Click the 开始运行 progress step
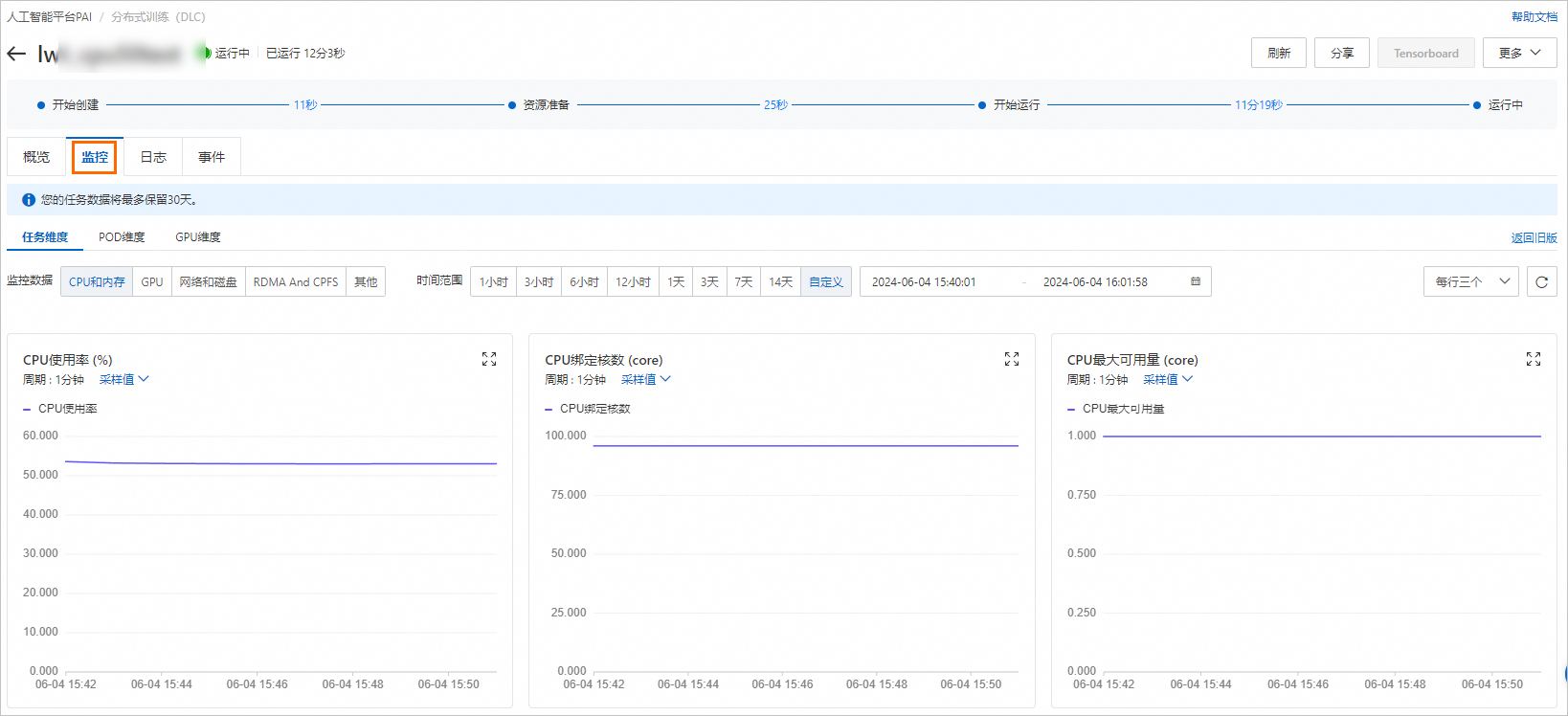This screenshot has height=716, width=1568. (x=1009, y=104)
